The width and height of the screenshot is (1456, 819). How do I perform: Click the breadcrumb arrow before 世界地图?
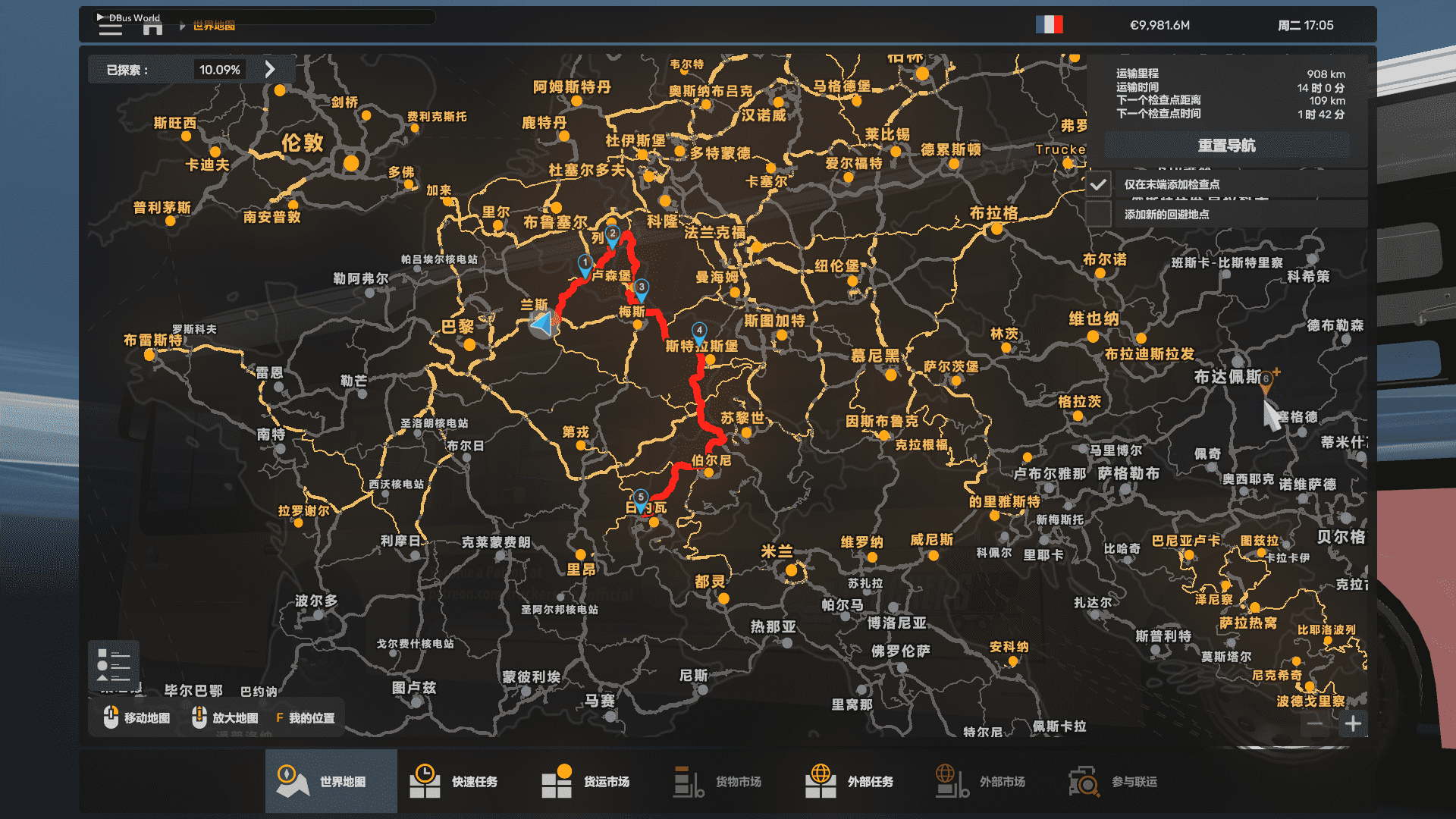(183, 26)
